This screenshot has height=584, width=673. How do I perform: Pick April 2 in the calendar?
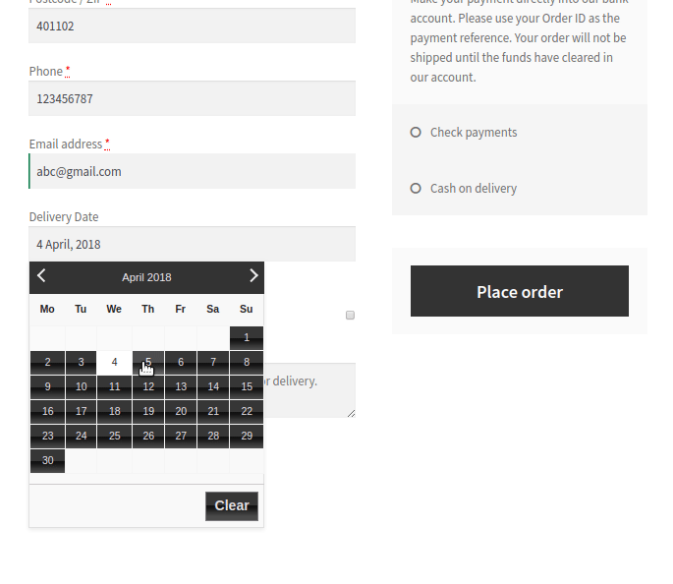[48, 363]
